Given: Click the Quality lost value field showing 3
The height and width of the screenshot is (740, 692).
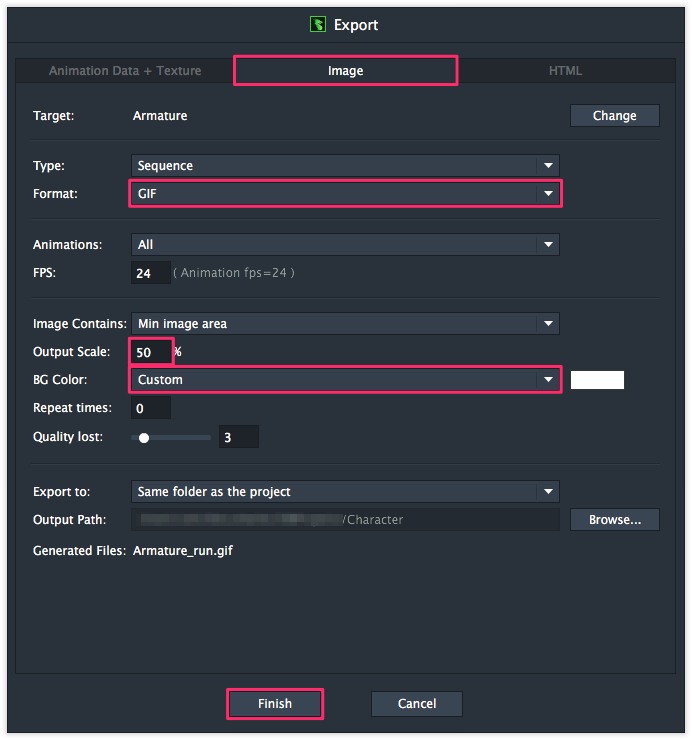Looking at the screenshot, I should (x=239, y=437).
